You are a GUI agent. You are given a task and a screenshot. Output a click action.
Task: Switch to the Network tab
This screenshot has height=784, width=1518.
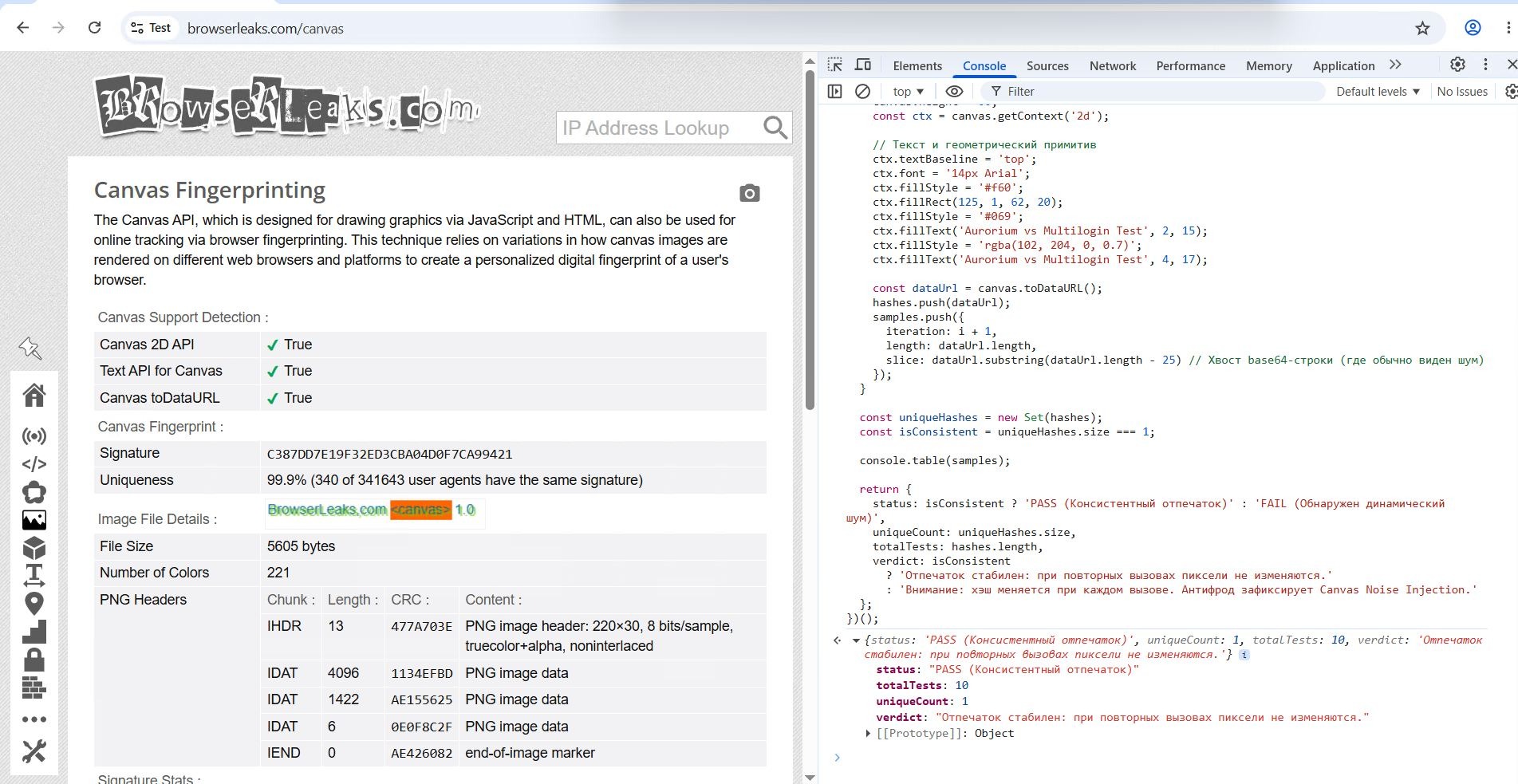[x=1113, y=66]
